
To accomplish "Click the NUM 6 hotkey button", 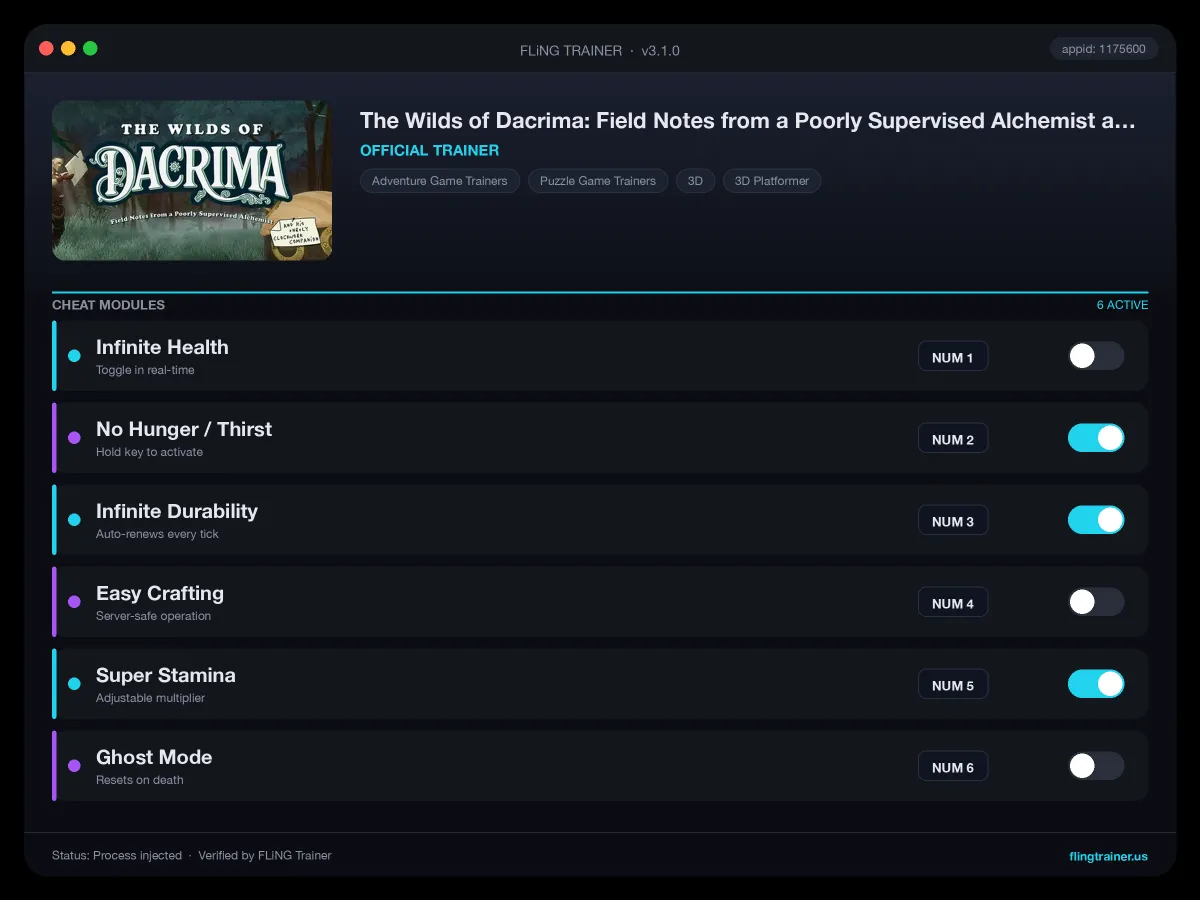I will (x=953, y=767).
